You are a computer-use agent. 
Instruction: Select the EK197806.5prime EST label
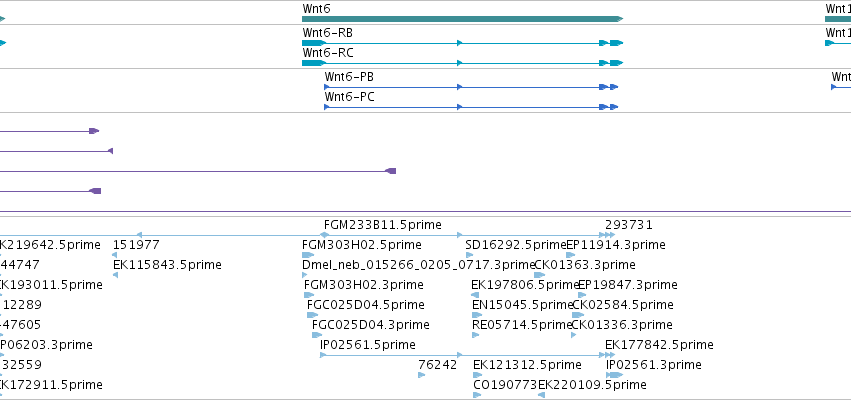pos(525,285)
